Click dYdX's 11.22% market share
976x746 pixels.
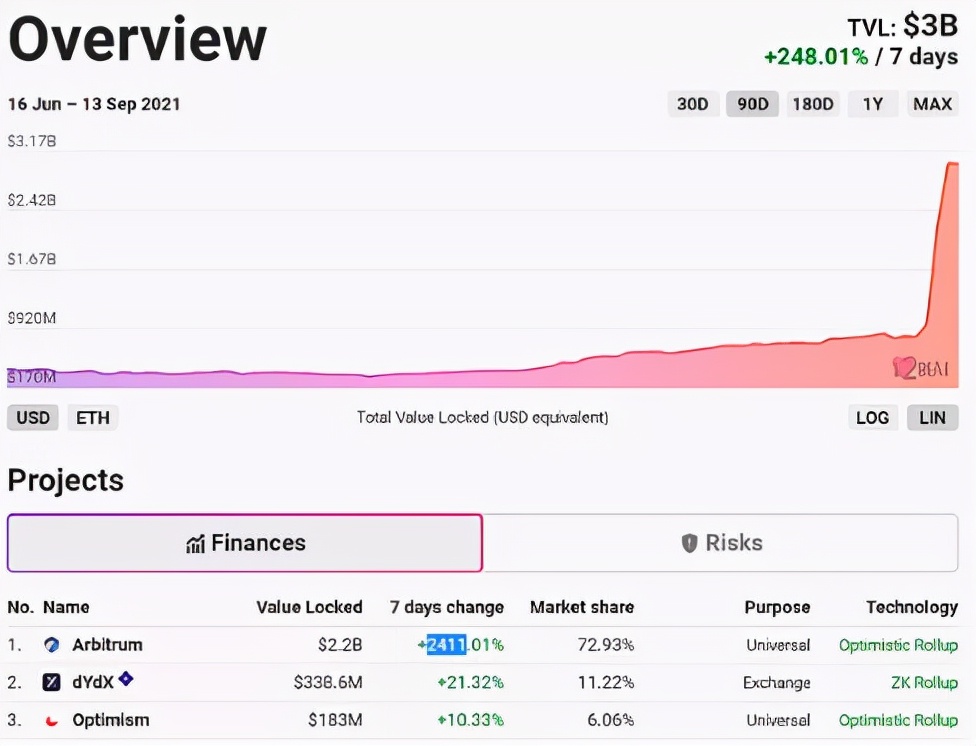(606, 682)
